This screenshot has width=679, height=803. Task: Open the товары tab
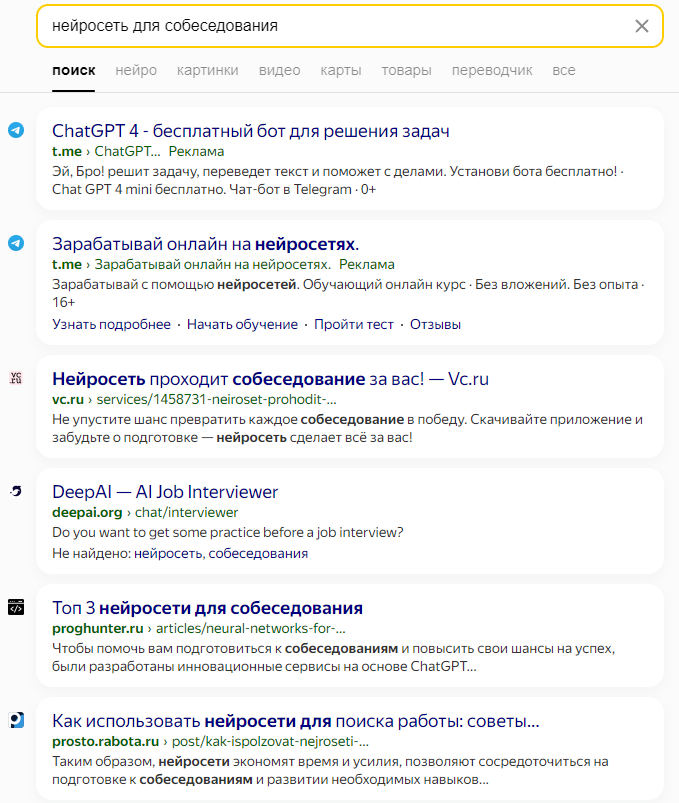[406, 70]
